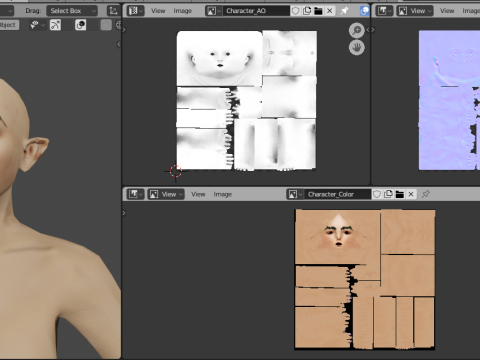480x360 pixels.
Task: Toggle the viewport overlays button
Action: pos(80,25)
